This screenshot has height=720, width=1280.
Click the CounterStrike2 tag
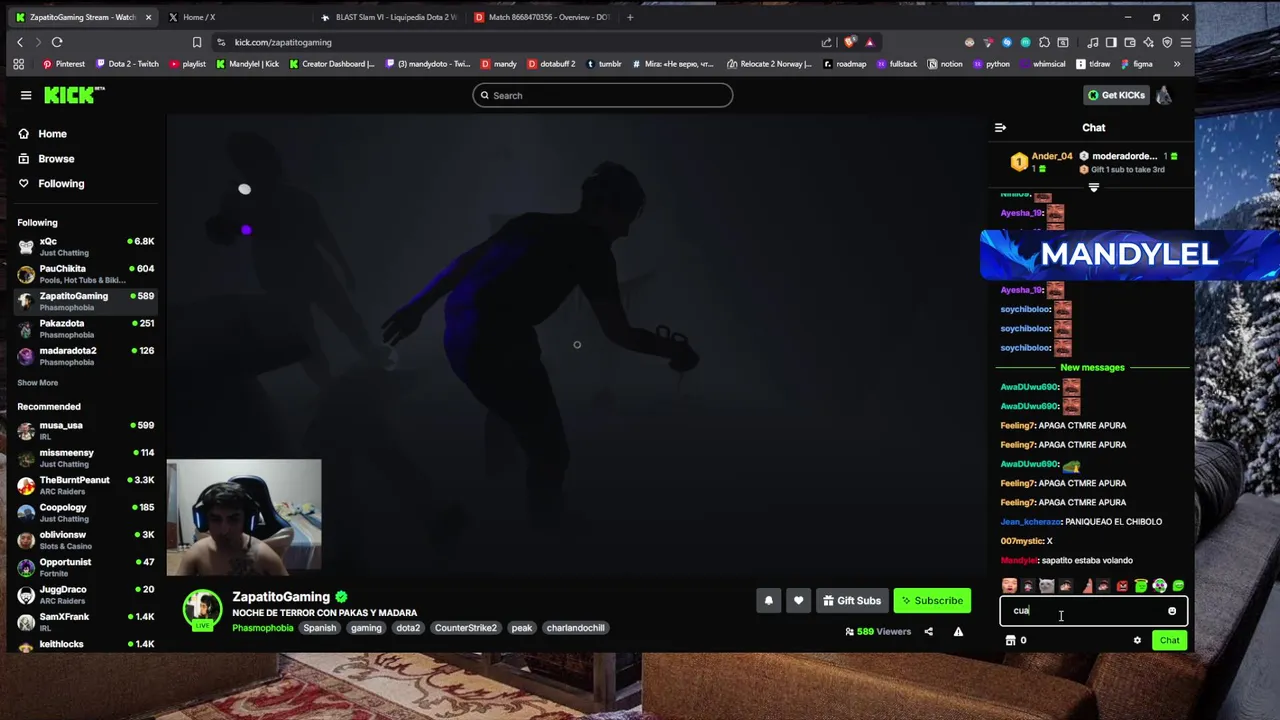[x=466, y=628]
